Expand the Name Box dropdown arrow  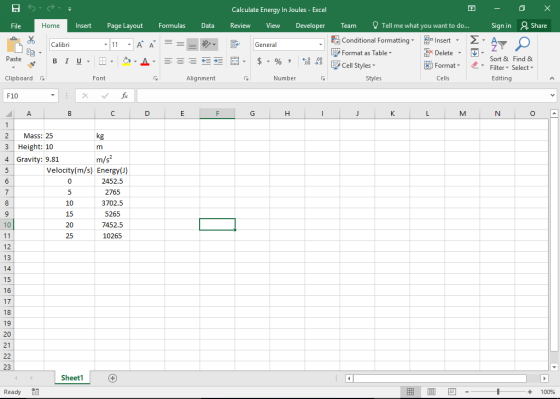pos(52,95)
